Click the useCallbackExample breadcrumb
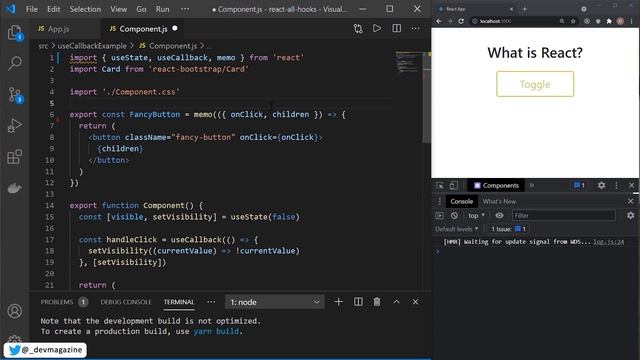 [92, 46]
